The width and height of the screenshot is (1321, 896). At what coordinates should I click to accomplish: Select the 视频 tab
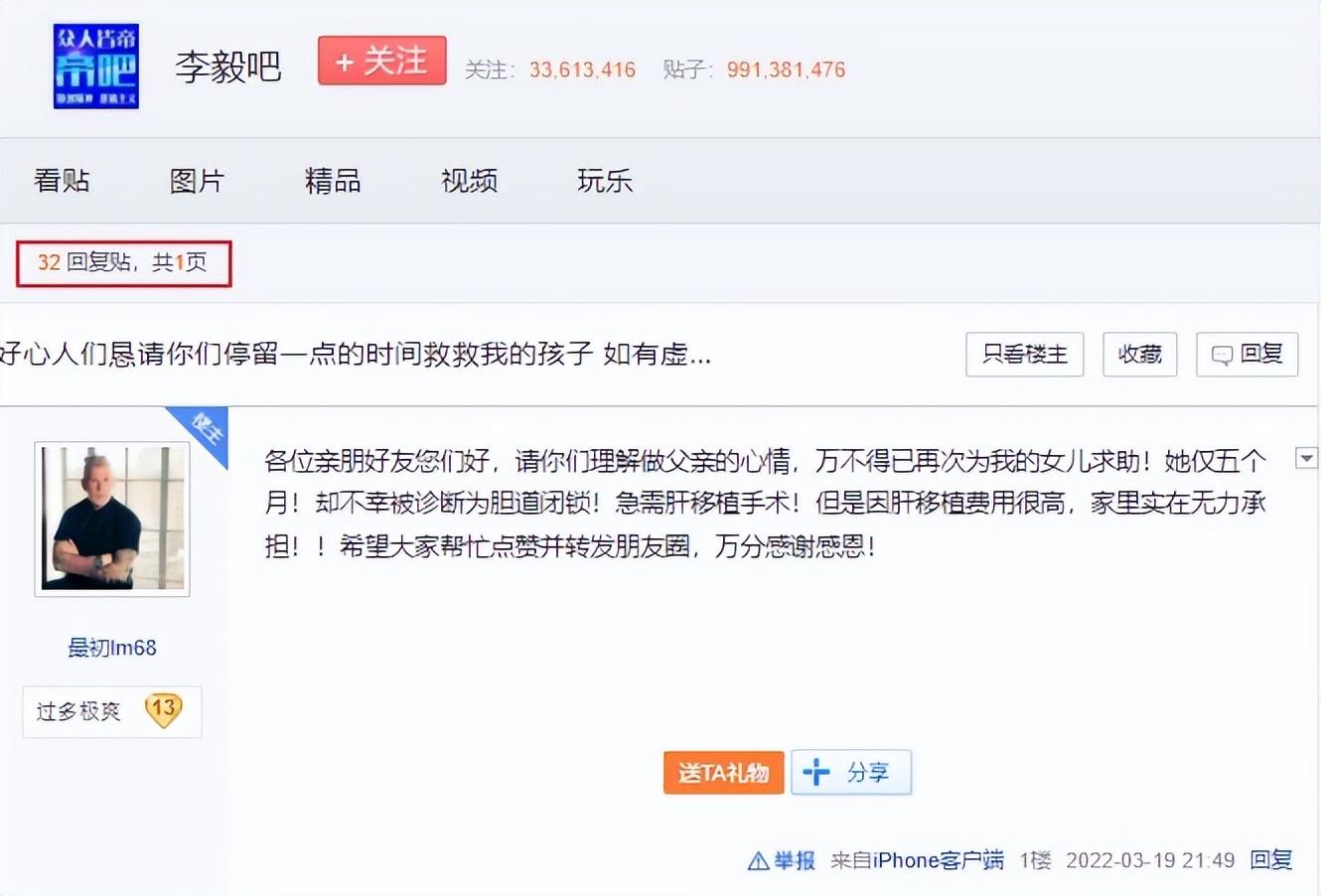(x=469, y=181)
